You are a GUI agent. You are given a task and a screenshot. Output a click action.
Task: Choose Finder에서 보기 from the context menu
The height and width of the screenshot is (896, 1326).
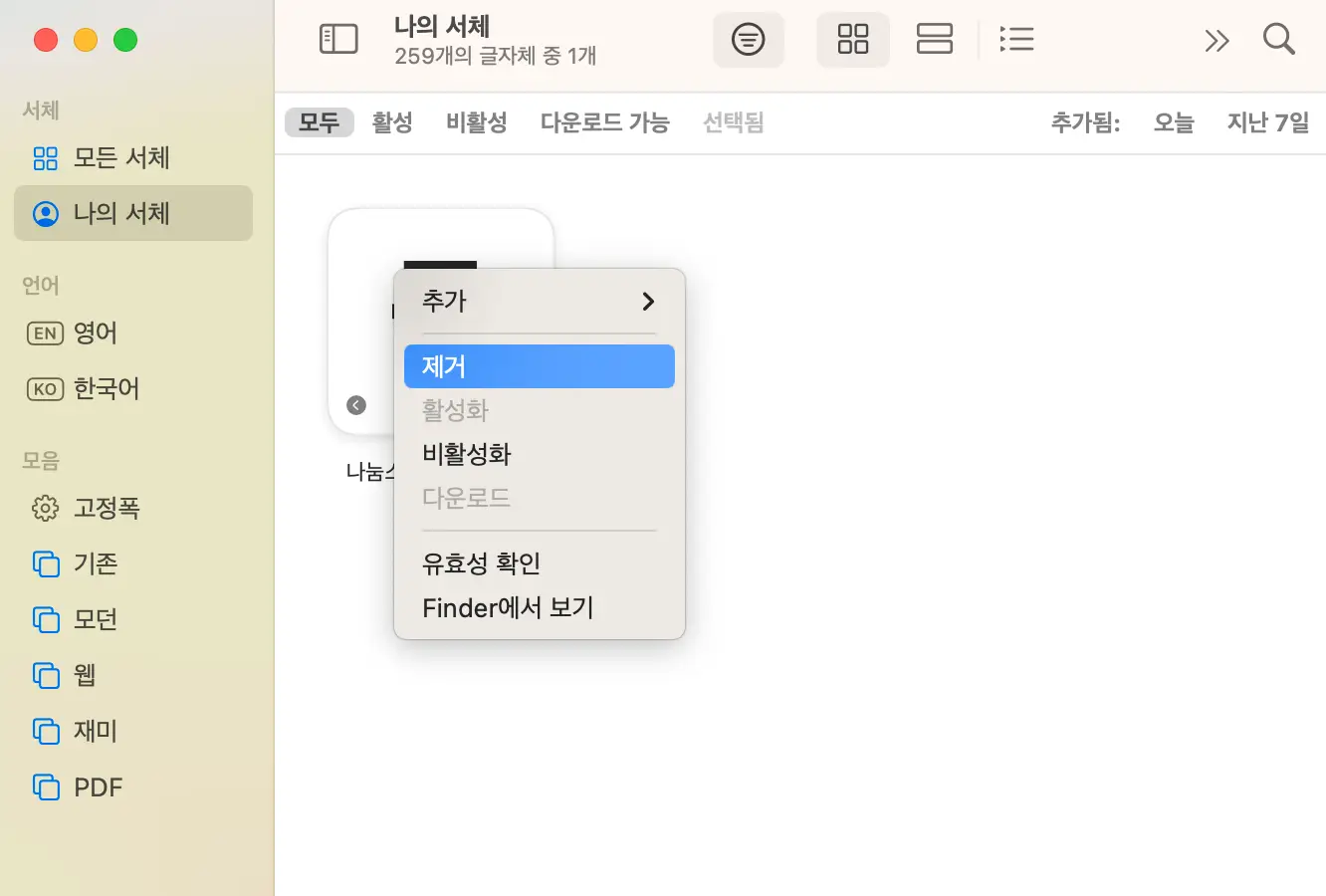(540, 607)
